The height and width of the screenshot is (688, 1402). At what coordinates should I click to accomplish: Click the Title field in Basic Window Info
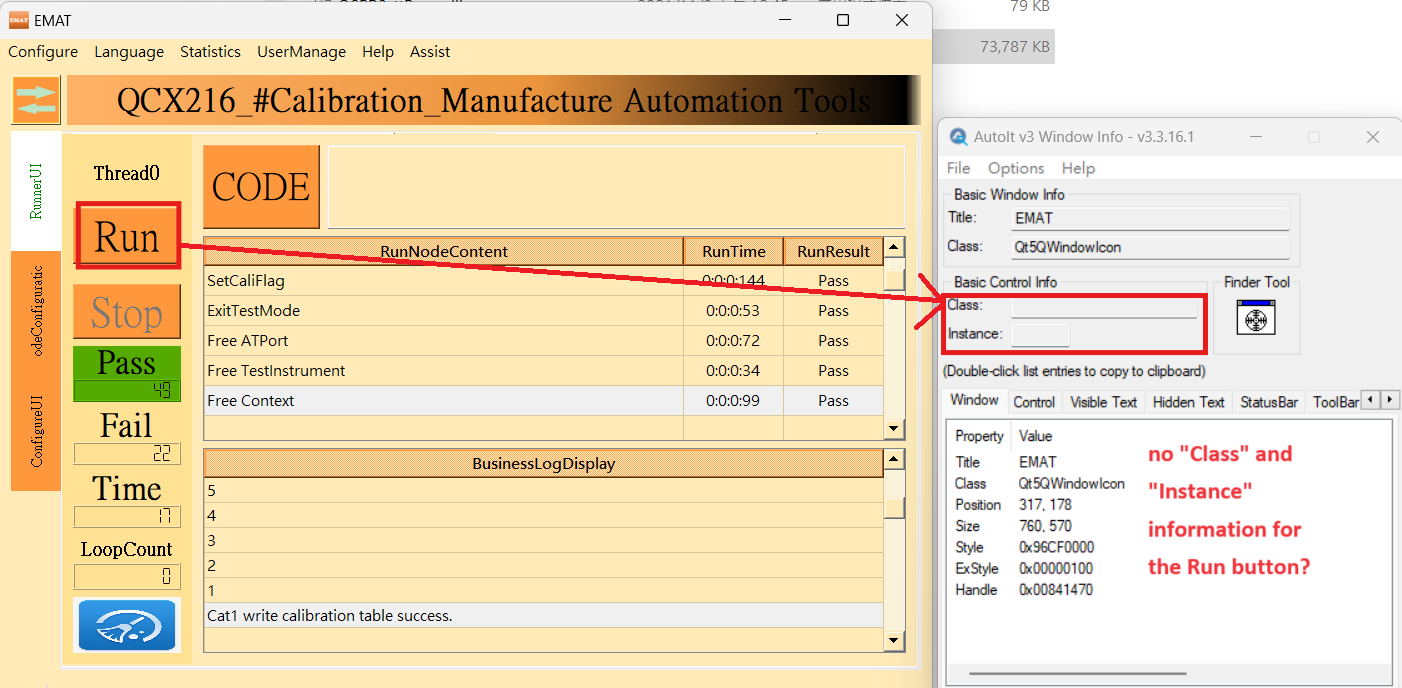[1150, 217]
